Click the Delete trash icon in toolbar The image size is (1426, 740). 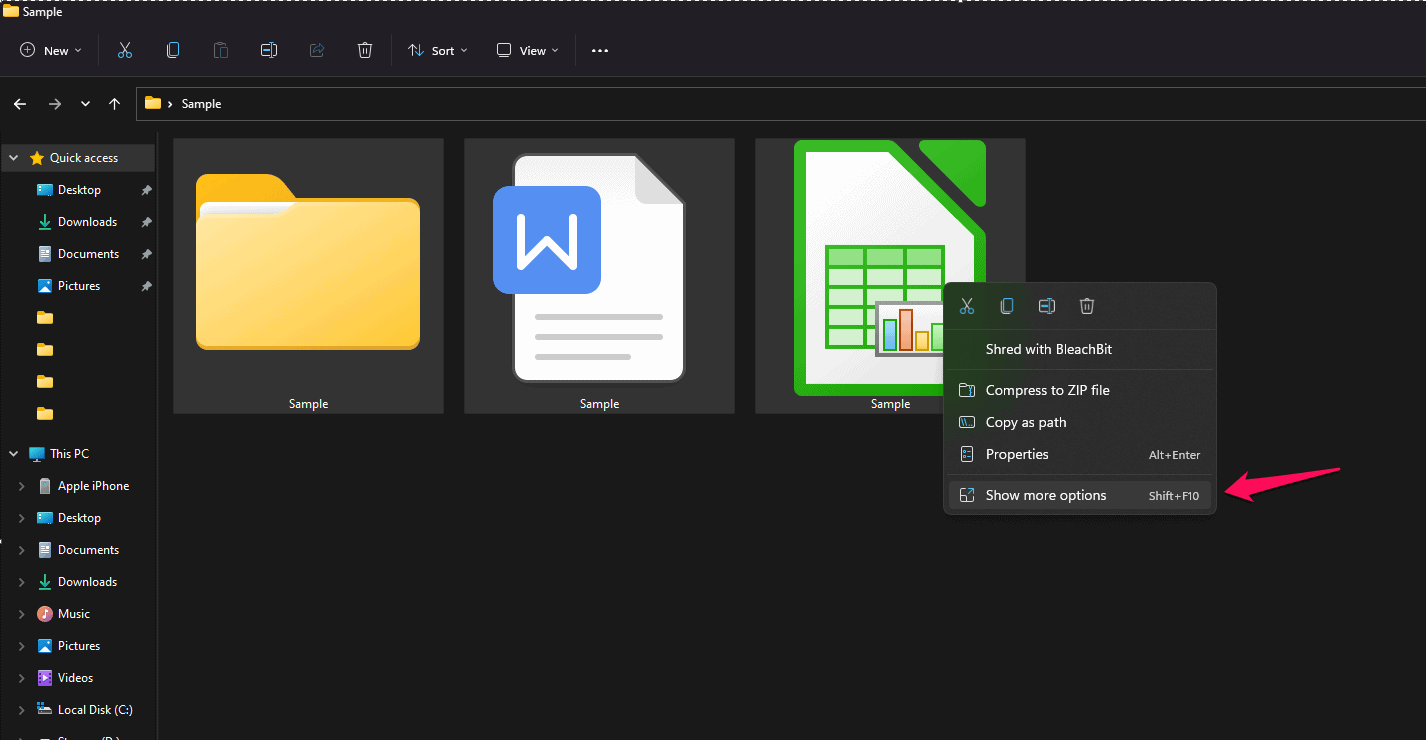365,50
